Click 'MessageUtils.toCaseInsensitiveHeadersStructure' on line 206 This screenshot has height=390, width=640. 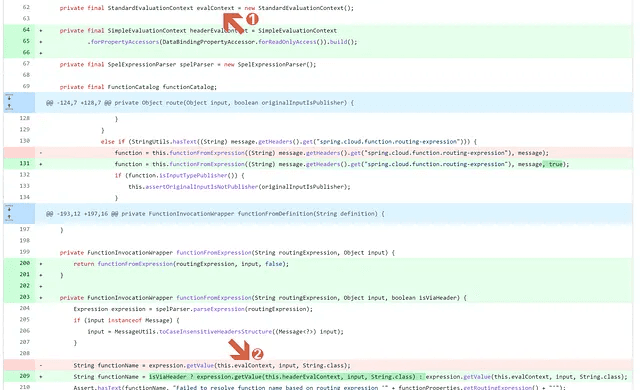click(193, 332)
